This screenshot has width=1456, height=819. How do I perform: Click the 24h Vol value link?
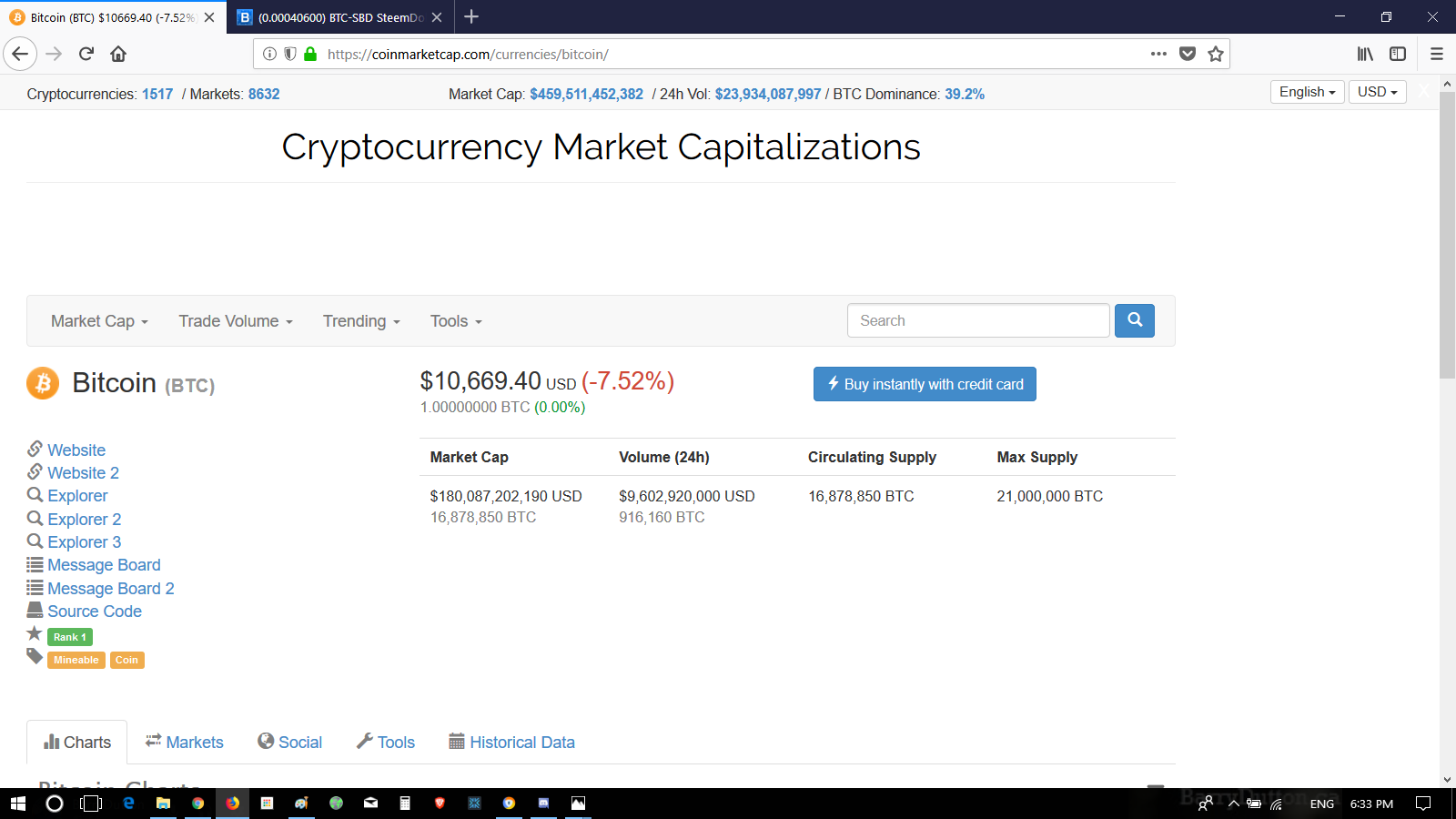(768, 94)
